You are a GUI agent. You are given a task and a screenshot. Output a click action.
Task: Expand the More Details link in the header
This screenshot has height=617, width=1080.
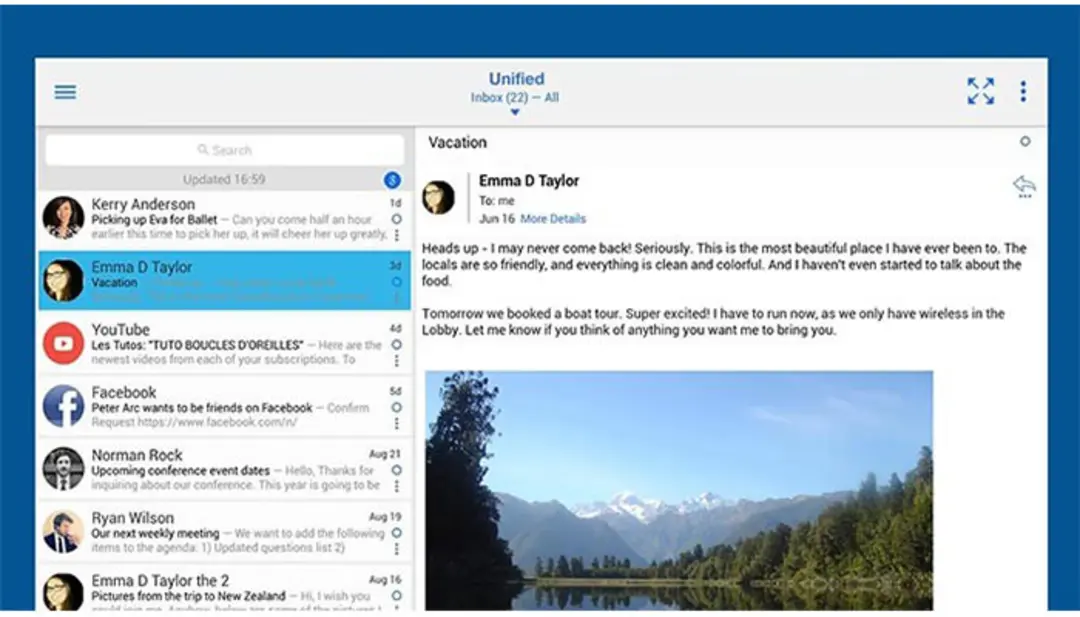(x=553, y=218)
